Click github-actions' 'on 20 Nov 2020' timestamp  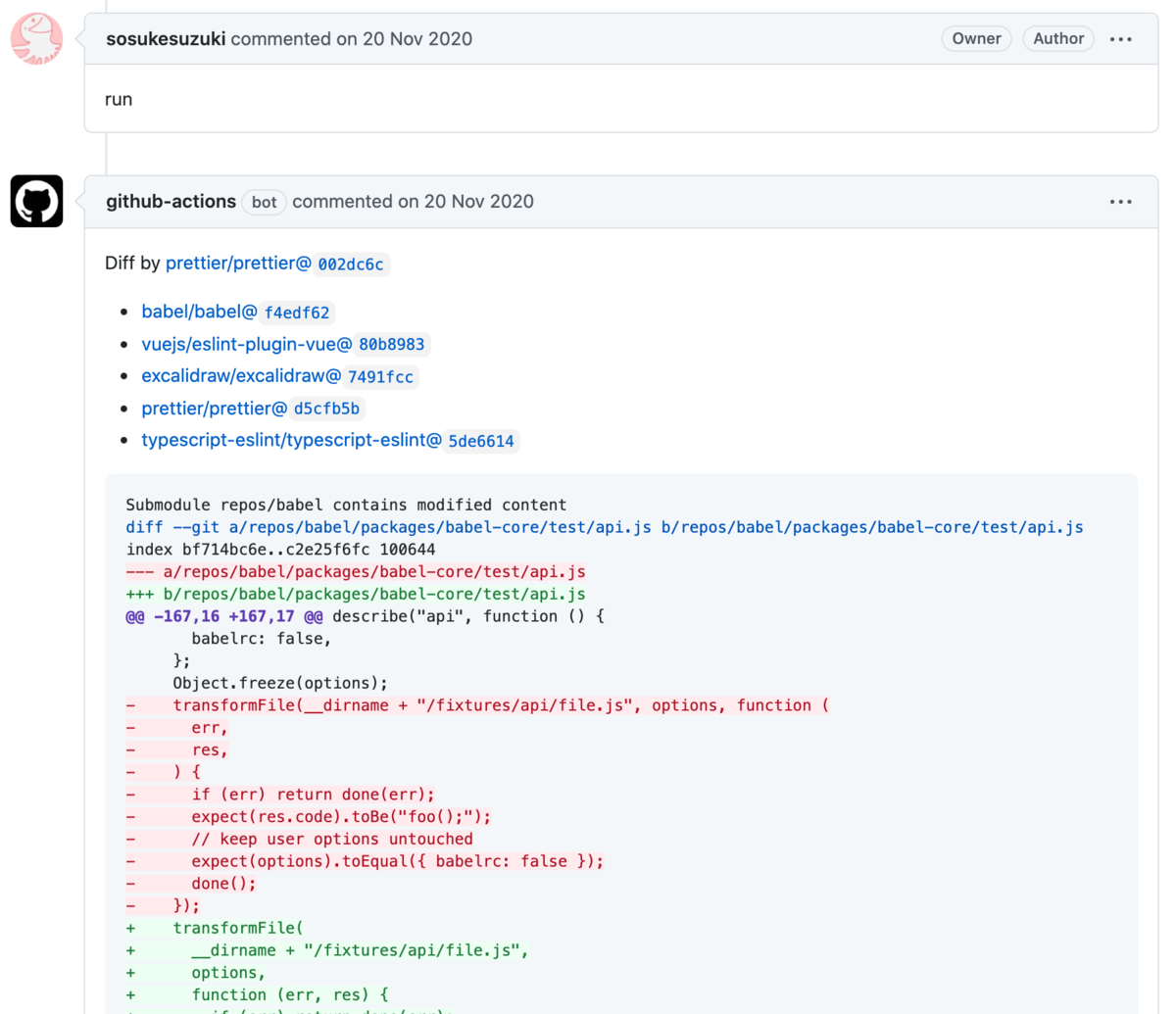click(465, 202)
